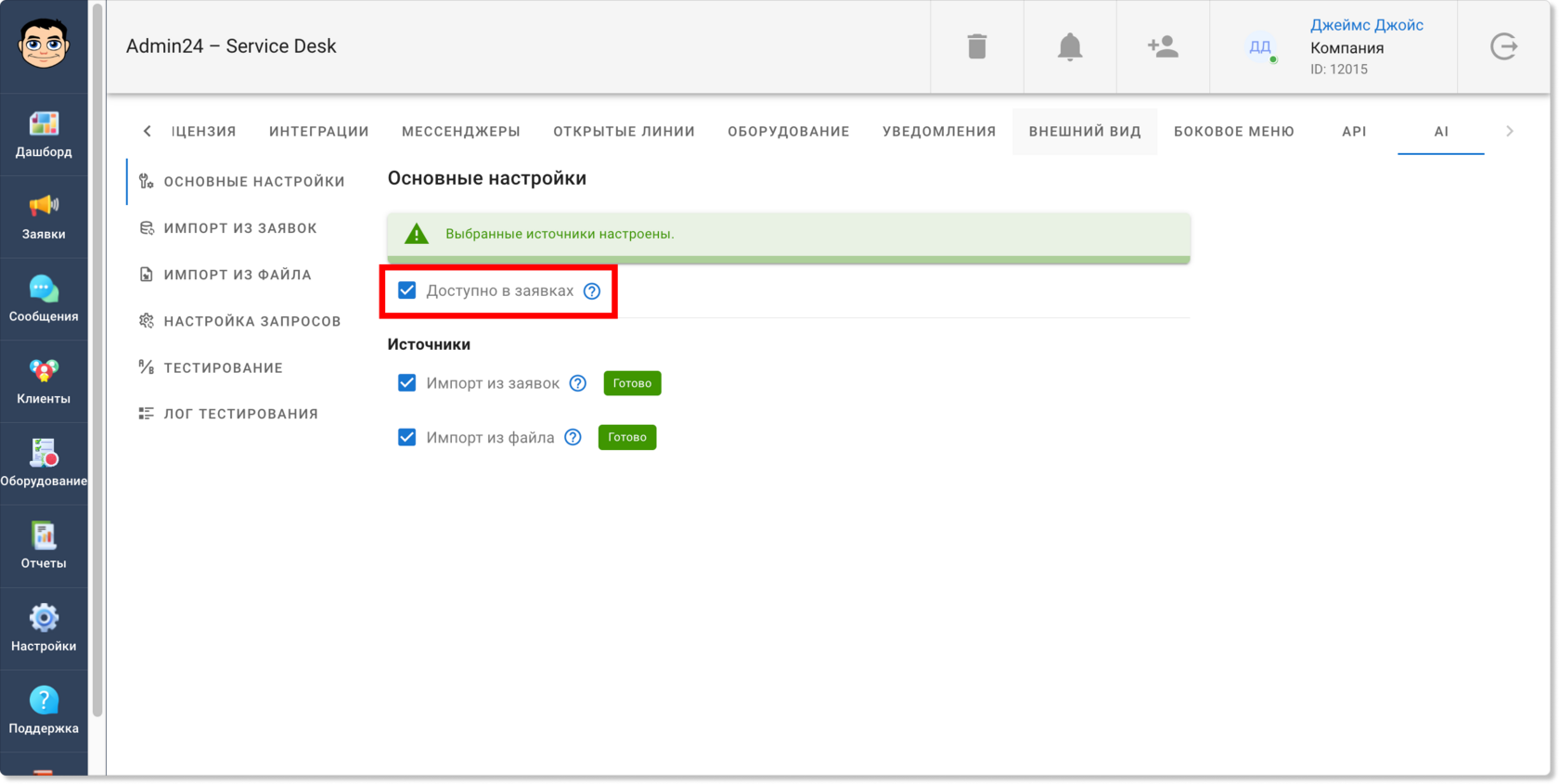Click the Выбранные источники настроены message
This screenshot has height=784, width=1559.
pyautogui.click(x=560, y=234)
